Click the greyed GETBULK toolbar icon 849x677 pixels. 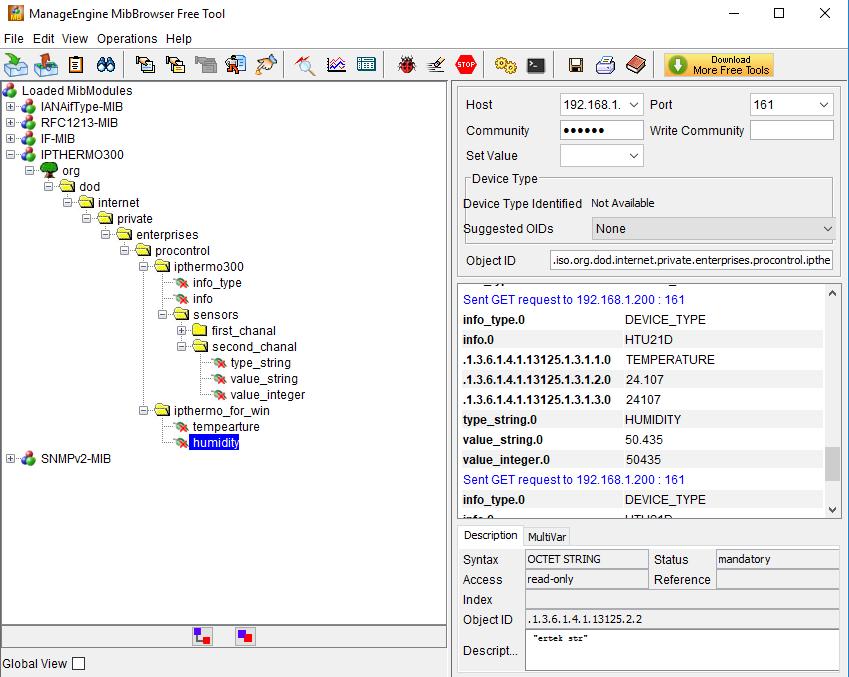(206, 65)
